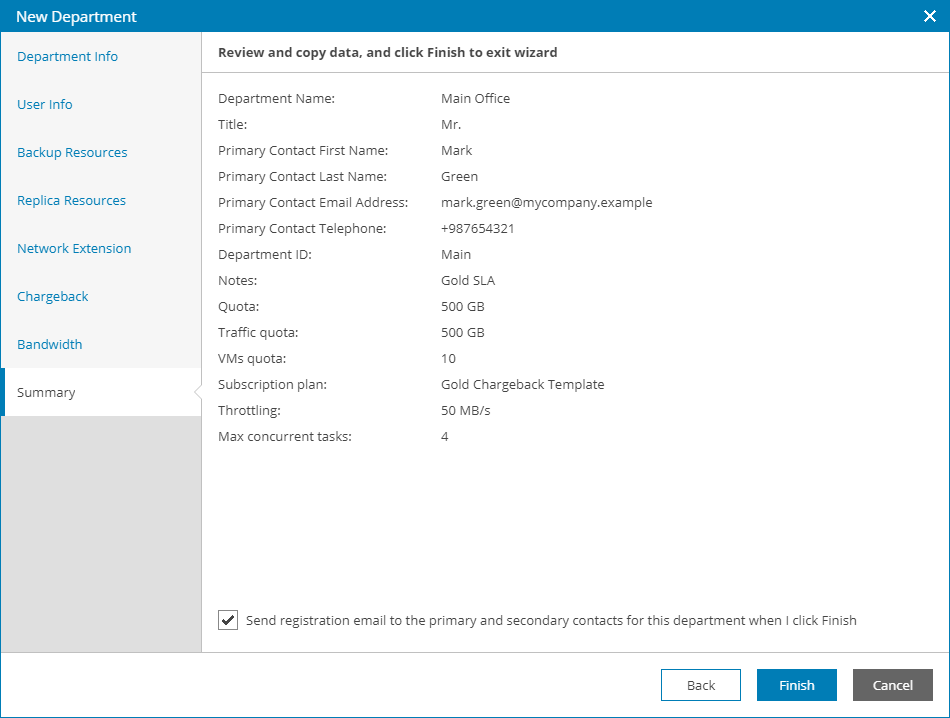The image size is (950, 718).
Task: Open the Bandwidth step
Action: (50, 345)
